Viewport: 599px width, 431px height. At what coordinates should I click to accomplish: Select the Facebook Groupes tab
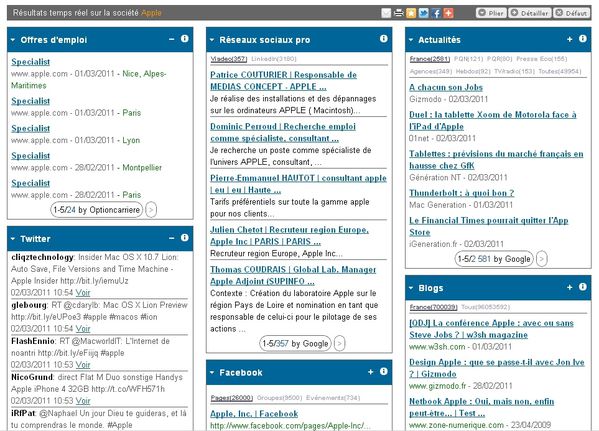pos(279,398)
